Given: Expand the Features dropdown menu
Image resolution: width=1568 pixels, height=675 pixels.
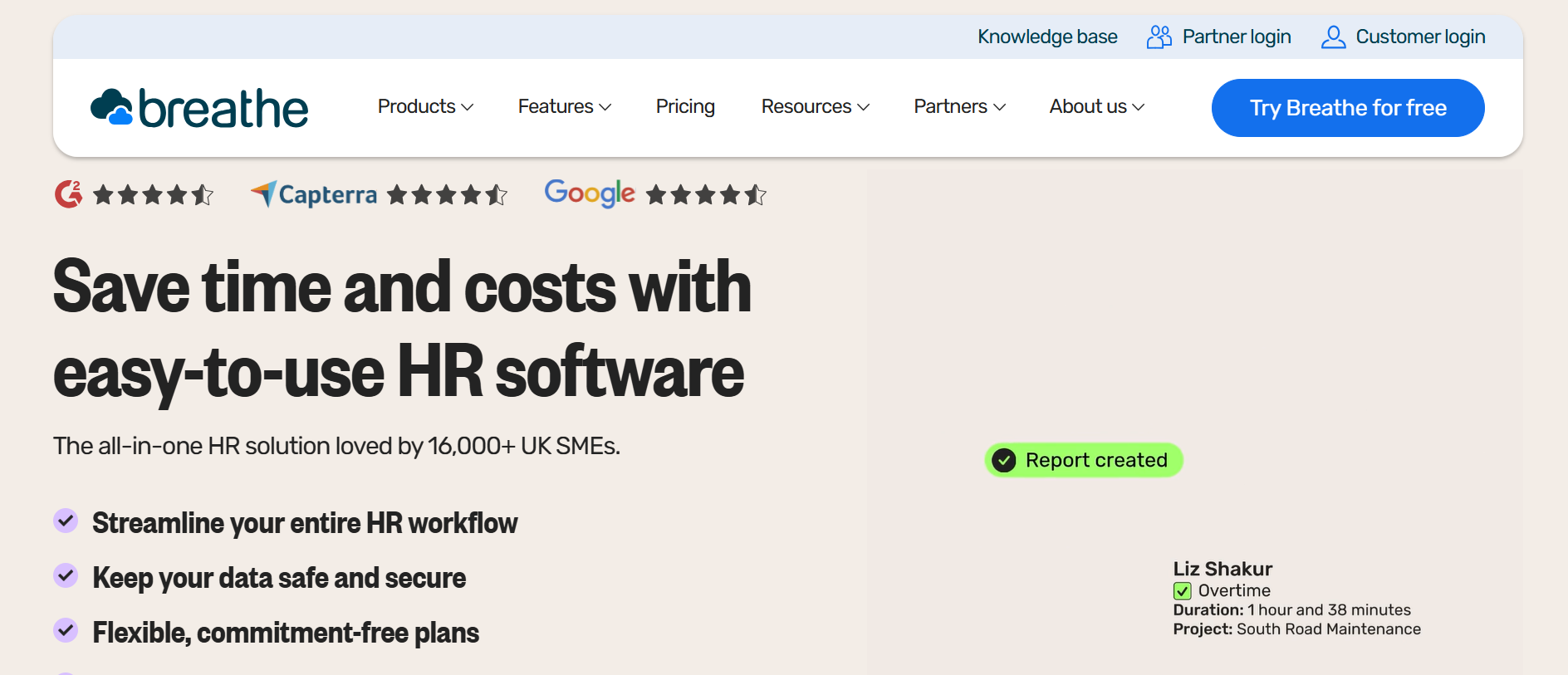Looking at the screenshot, I should tap(565, 106).
